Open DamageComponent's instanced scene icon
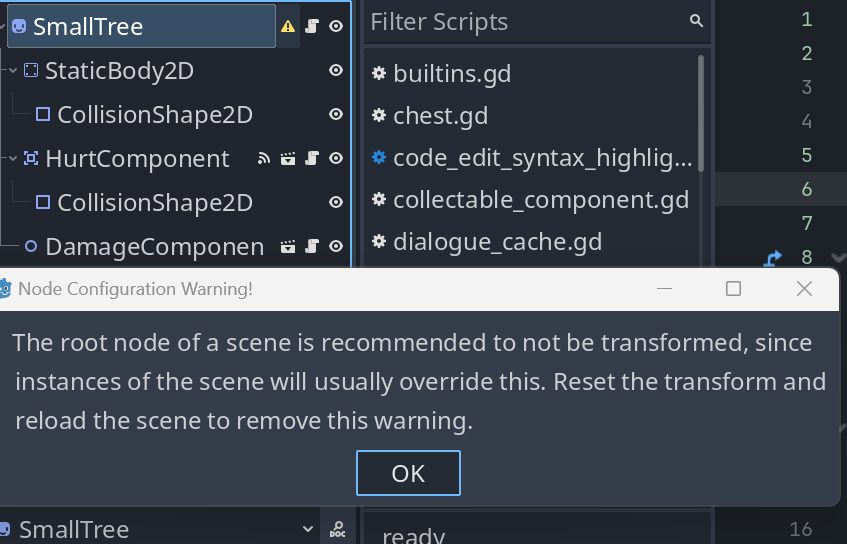 pyautogui.click(x=288, y=246)
